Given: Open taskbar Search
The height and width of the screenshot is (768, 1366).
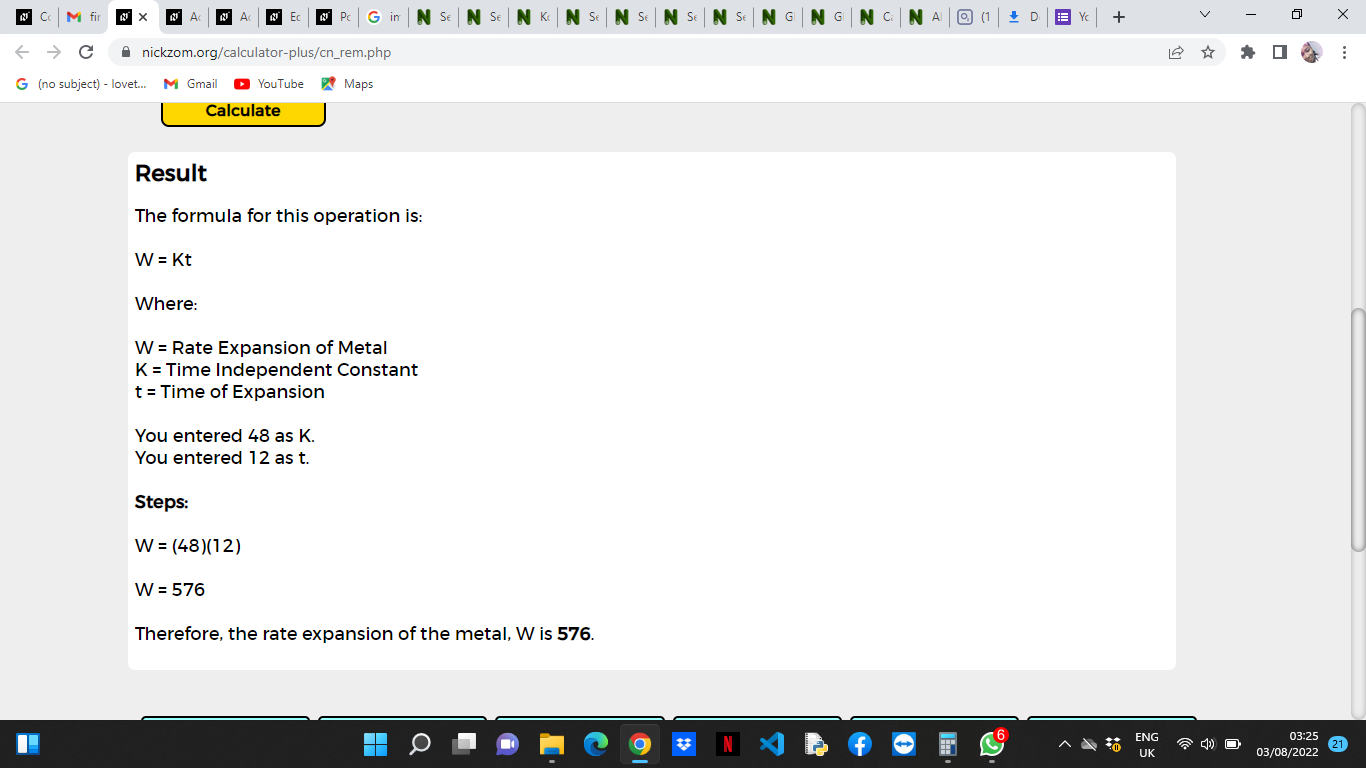Looking at the screenshot, I should (420, 744).
